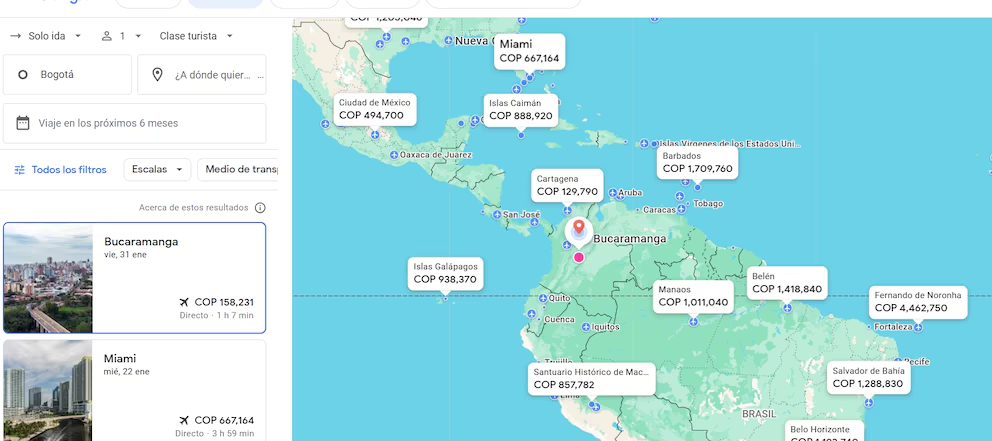Open the passenger count dropdown

click(x=121, y=36)
